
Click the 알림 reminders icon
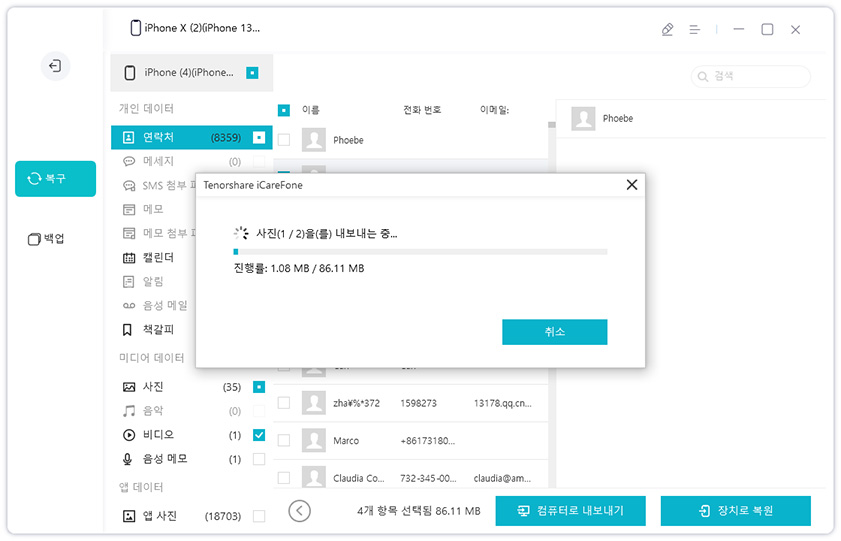pos(129,281)
